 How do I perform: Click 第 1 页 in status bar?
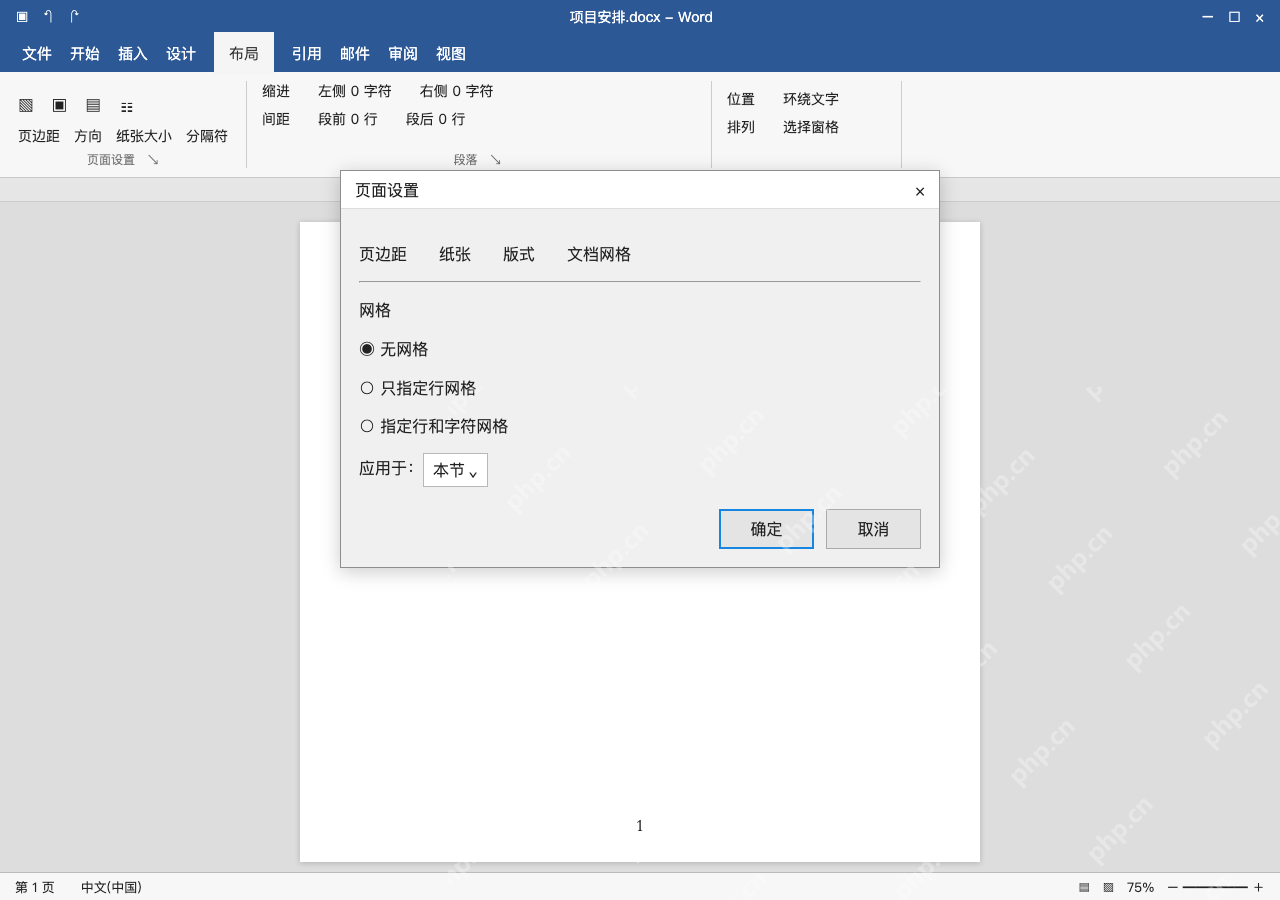[x=35, y=887]
